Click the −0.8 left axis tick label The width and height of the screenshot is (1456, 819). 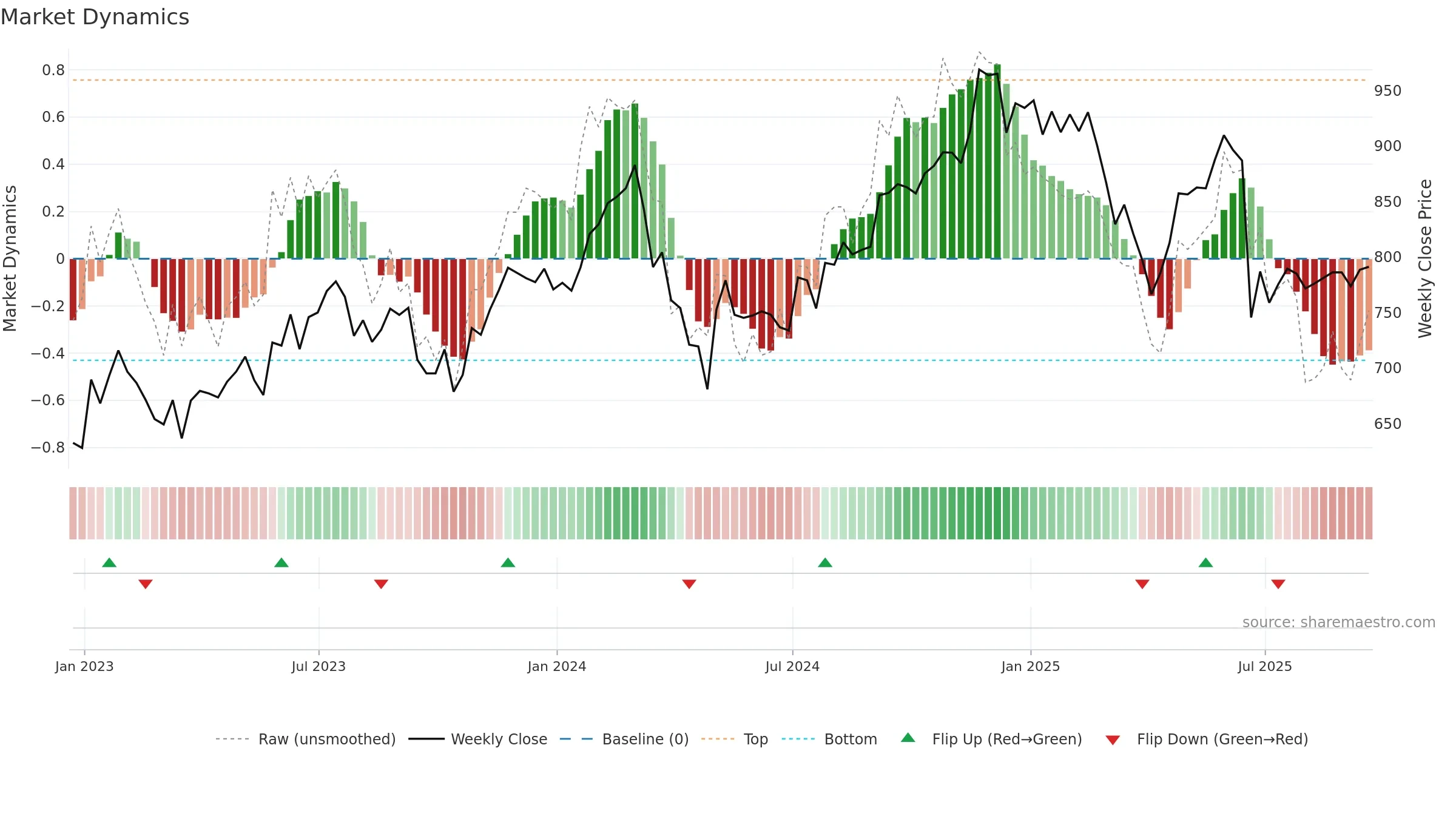point(48,448)
